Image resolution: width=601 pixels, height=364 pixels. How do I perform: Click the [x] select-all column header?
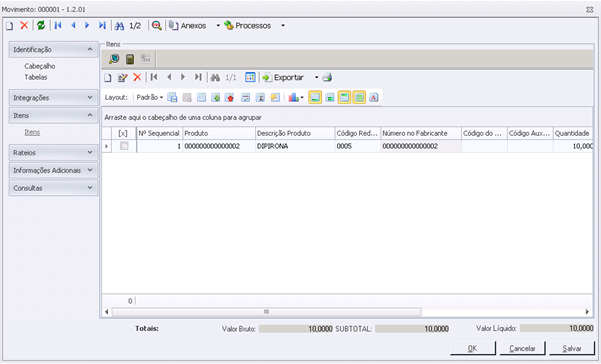click(x=123, y=133)
